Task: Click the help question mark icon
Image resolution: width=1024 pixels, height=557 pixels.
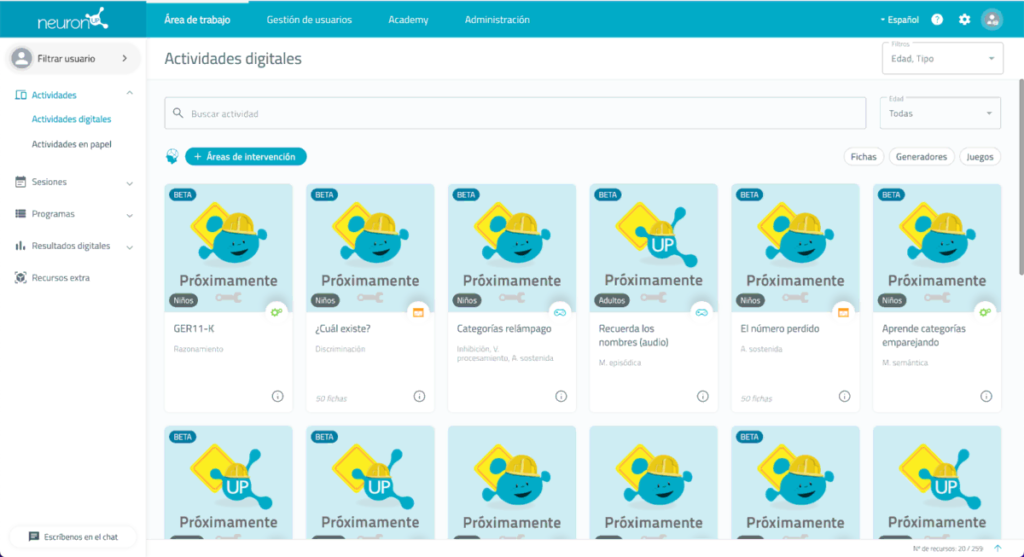Action: coord(937,19)
